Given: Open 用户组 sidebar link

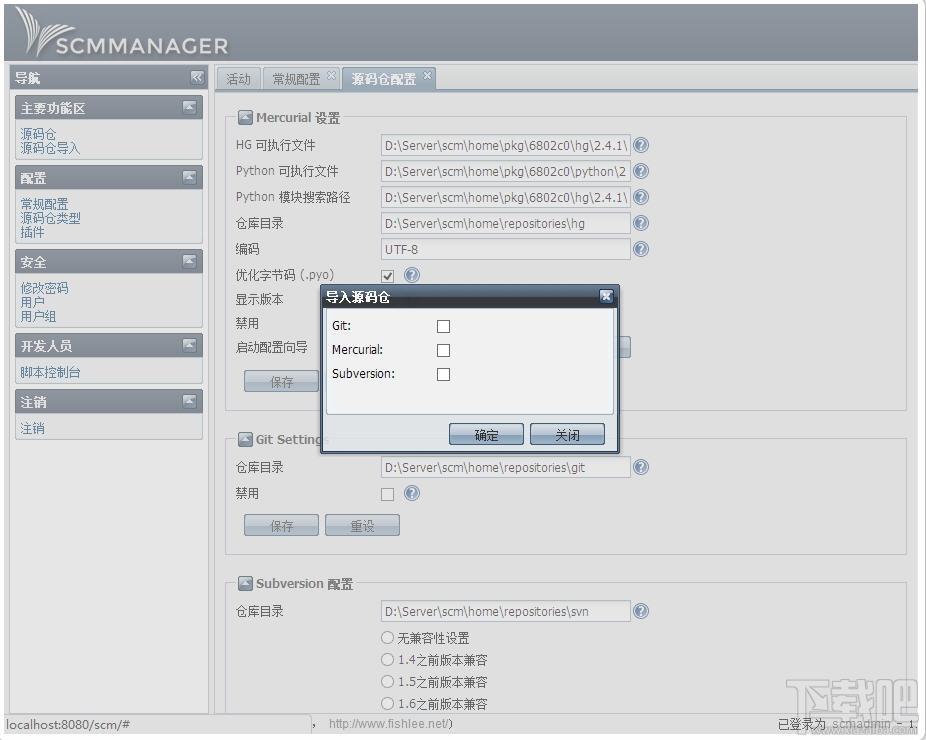Looking at the screenshot, I should point(38,317).
